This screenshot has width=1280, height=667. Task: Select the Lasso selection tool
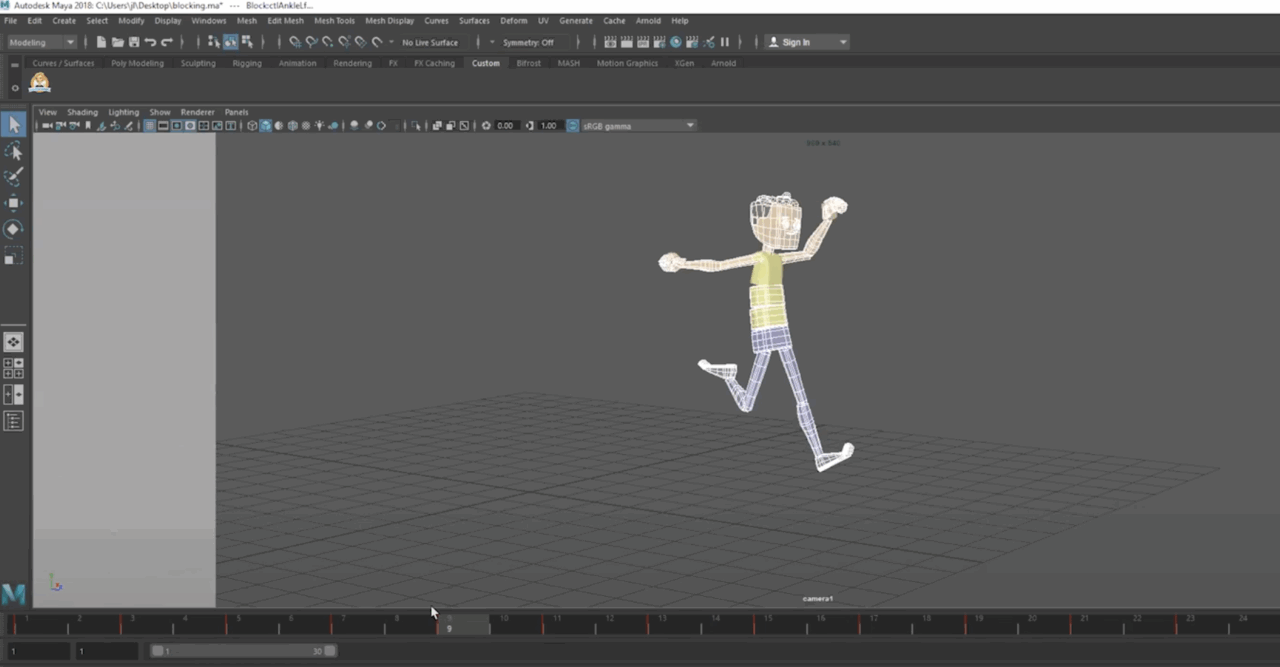[14, 150]
